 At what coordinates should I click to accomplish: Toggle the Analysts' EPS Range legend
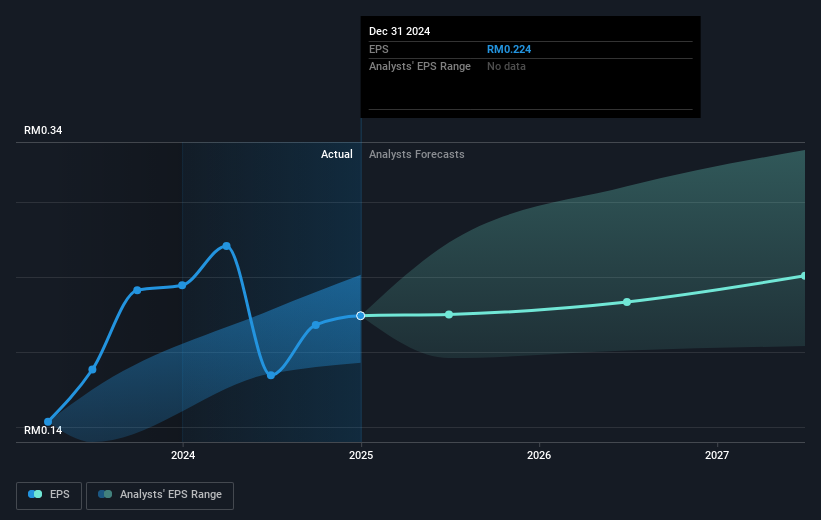tap(160, 495)
